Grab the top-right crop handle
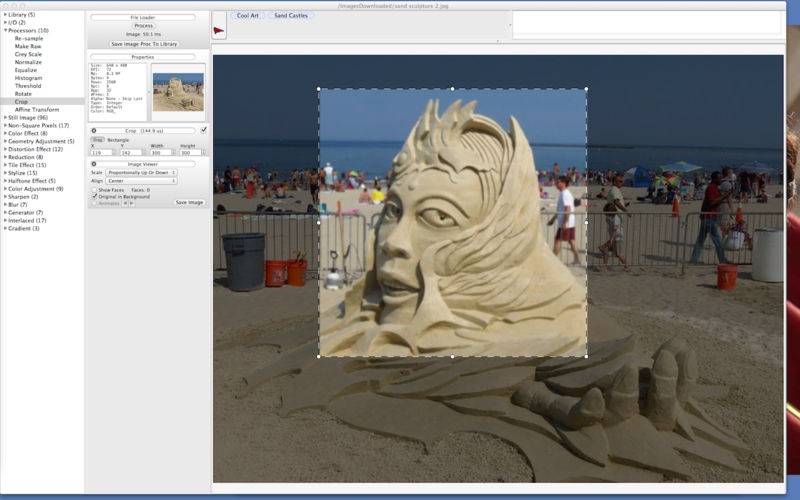The height and width of the screenshot is (500, 800). pos(586,89)
